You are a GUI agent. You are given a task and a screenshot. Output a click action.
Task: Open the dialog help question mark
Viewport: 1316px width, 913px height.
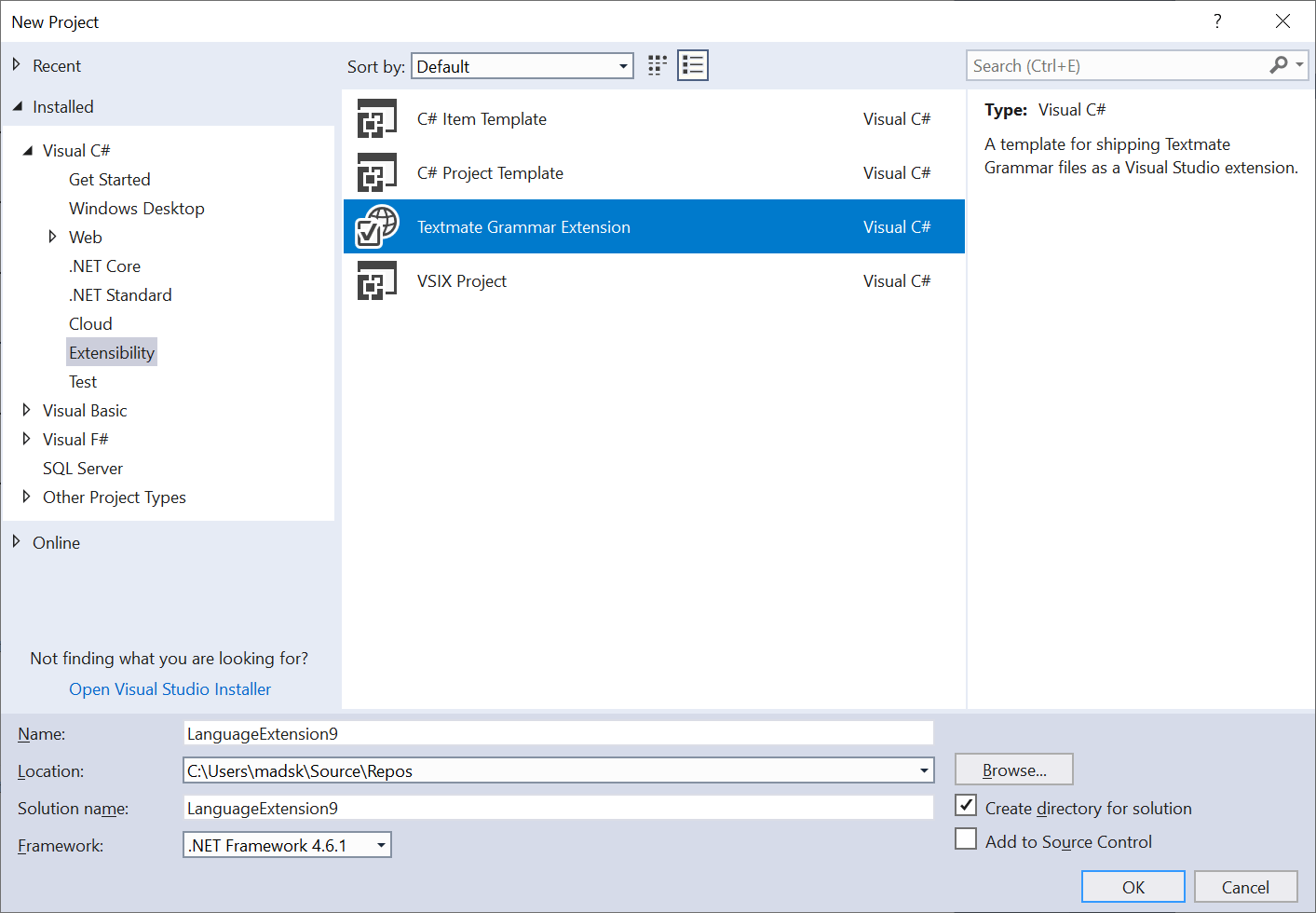click(1217, 21)
